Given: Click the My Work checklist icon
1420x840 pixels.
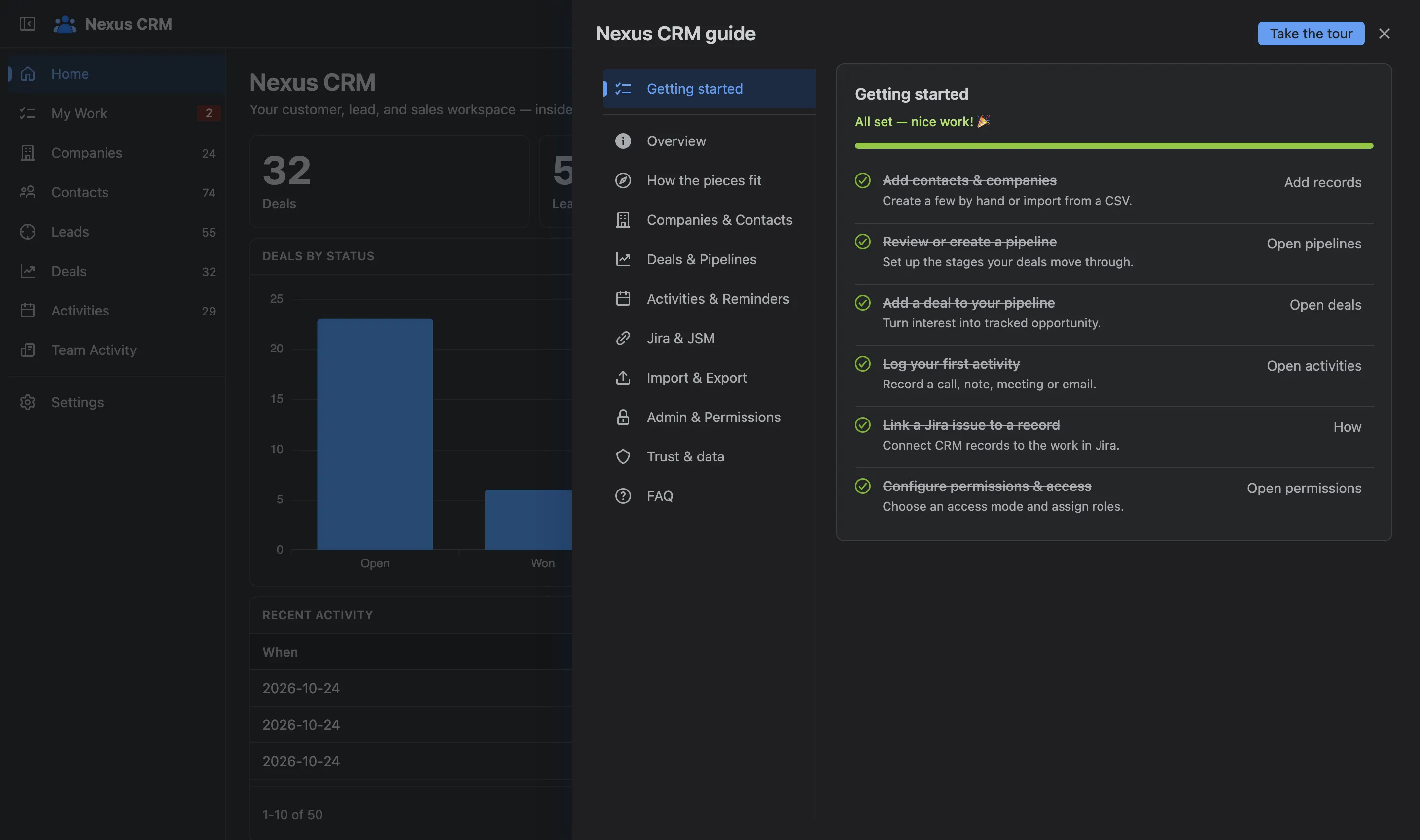Looking at the screenshot, I should pyautogui.click(x=27, y=113).
